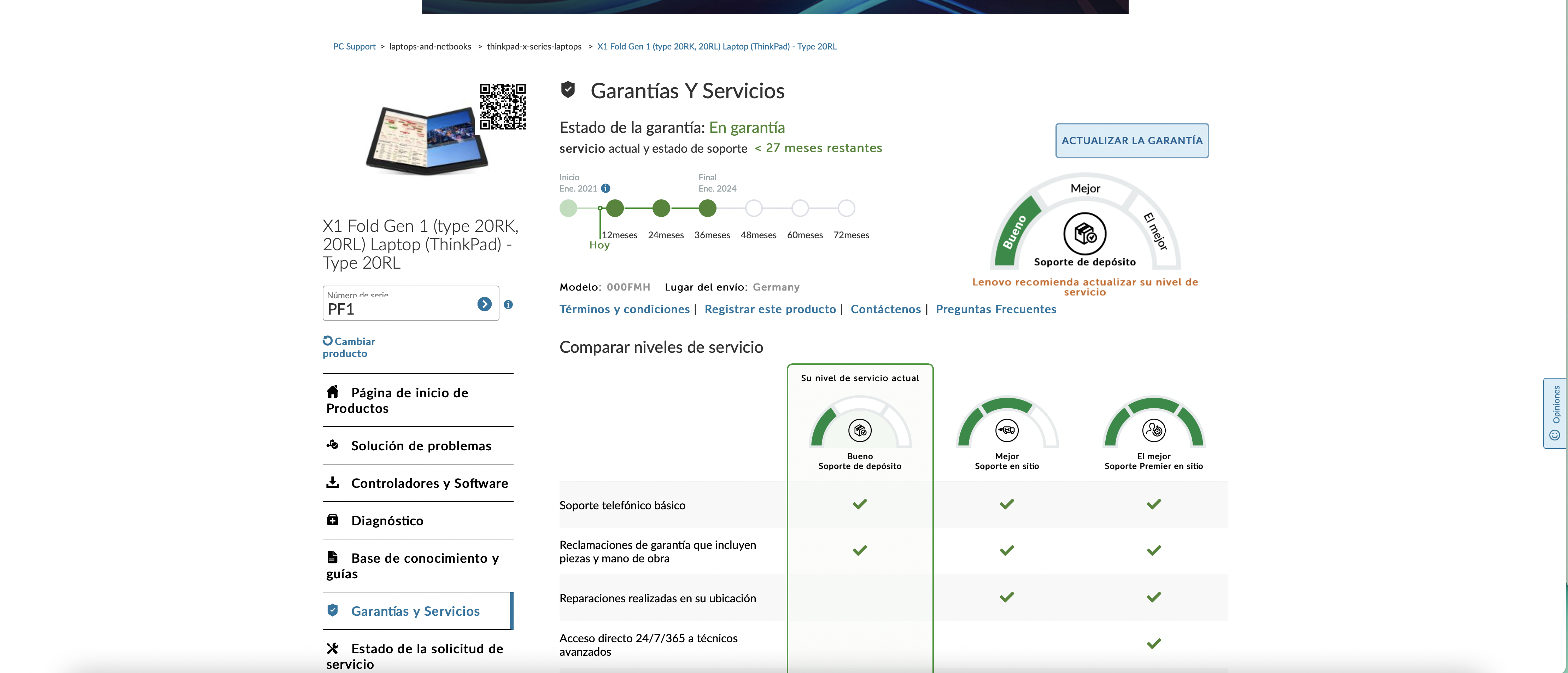Click the home icon for Página de inicio

[x=332, y=391]
